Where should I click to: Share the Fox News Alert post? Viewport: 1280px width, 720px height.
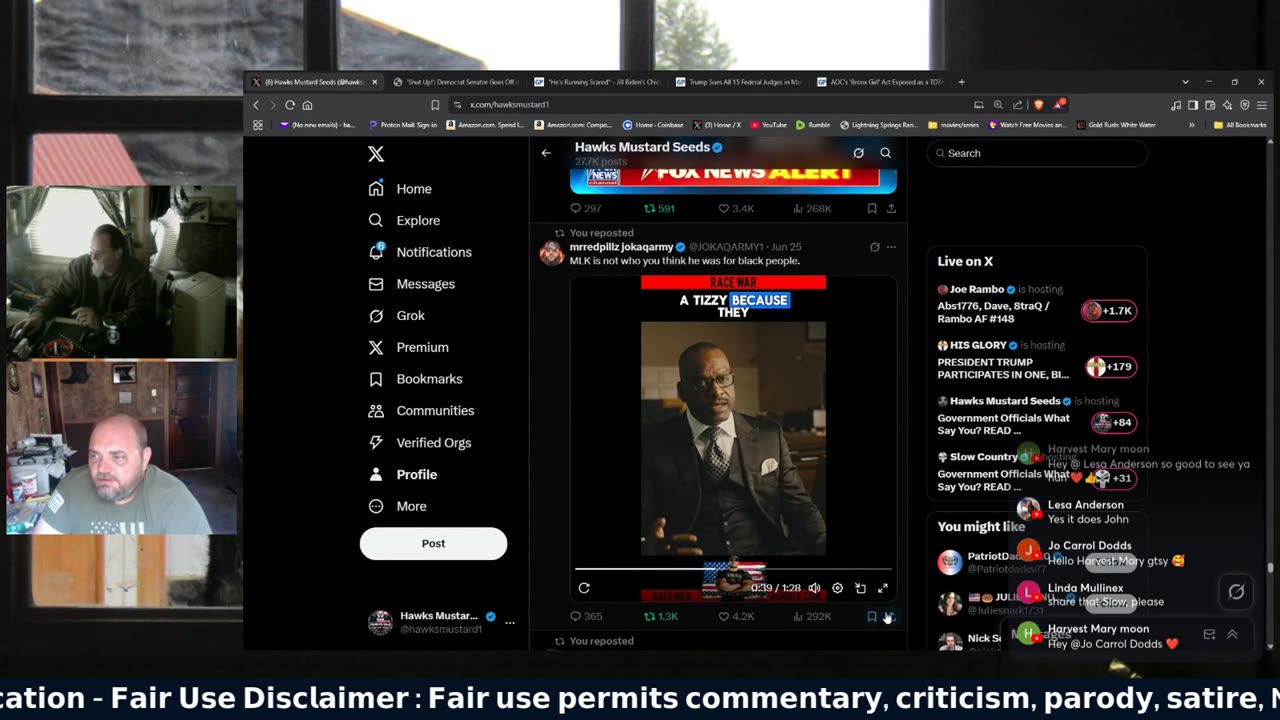point(891,209)
